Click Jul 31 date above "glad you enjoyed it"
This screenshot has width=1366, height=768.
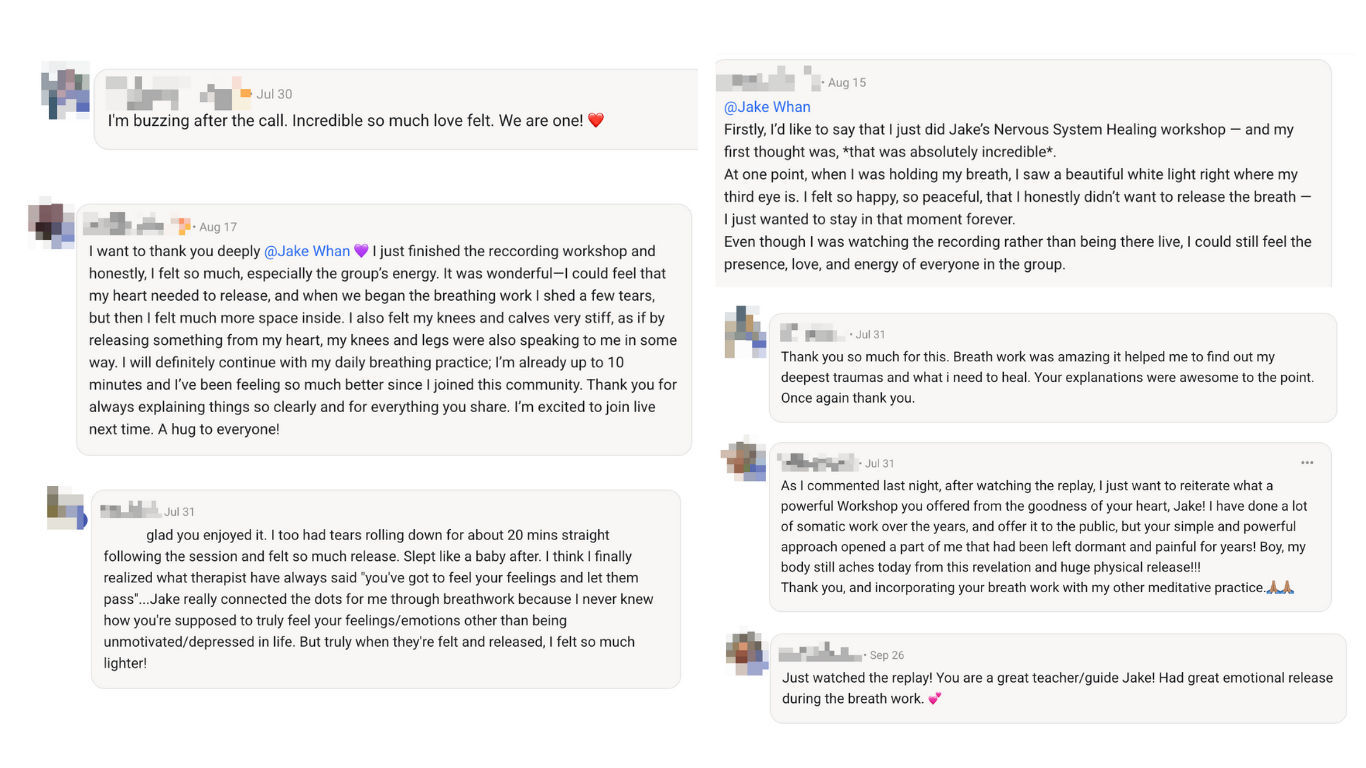pyautogui.click(x=180, y=512)
